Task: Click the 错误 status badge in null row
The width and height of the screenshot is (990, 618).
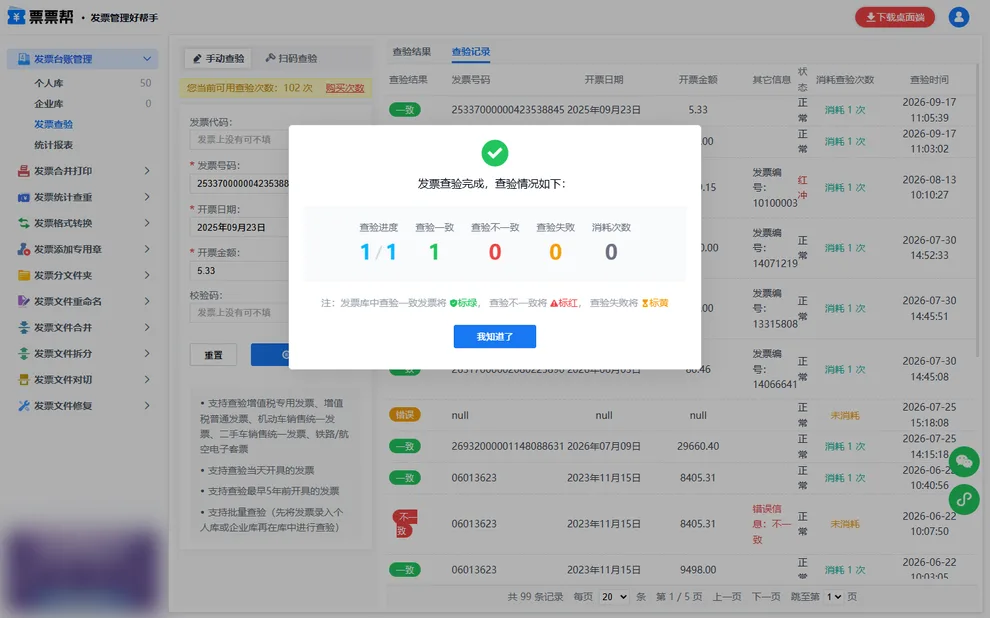Action: [x=405, y=415]
